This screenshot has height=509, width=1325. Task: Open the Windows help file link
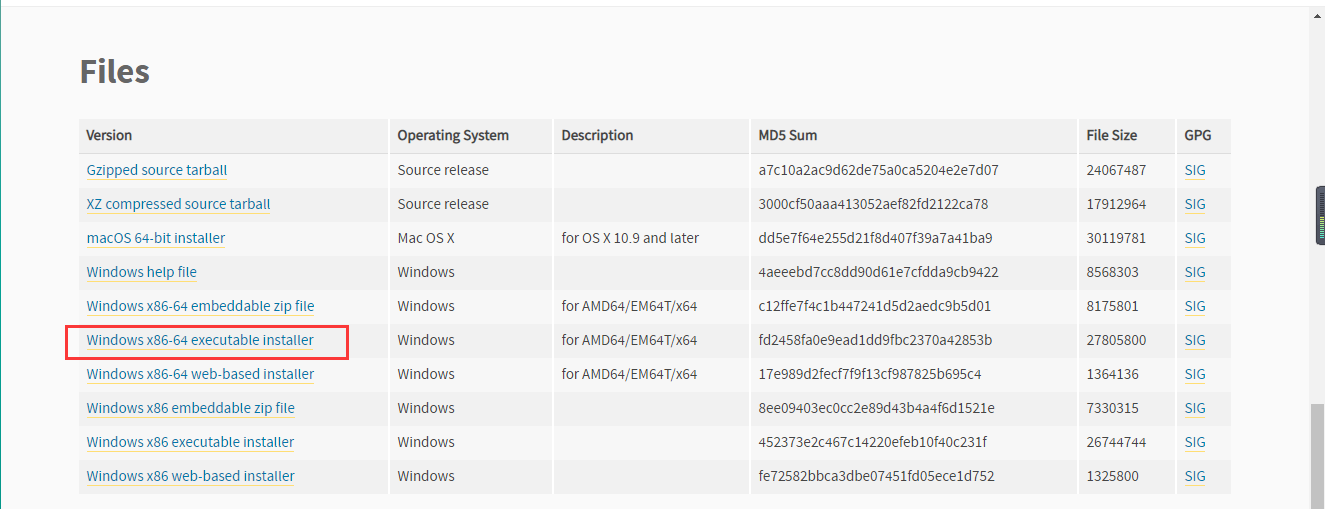click(x=142, y=272)
